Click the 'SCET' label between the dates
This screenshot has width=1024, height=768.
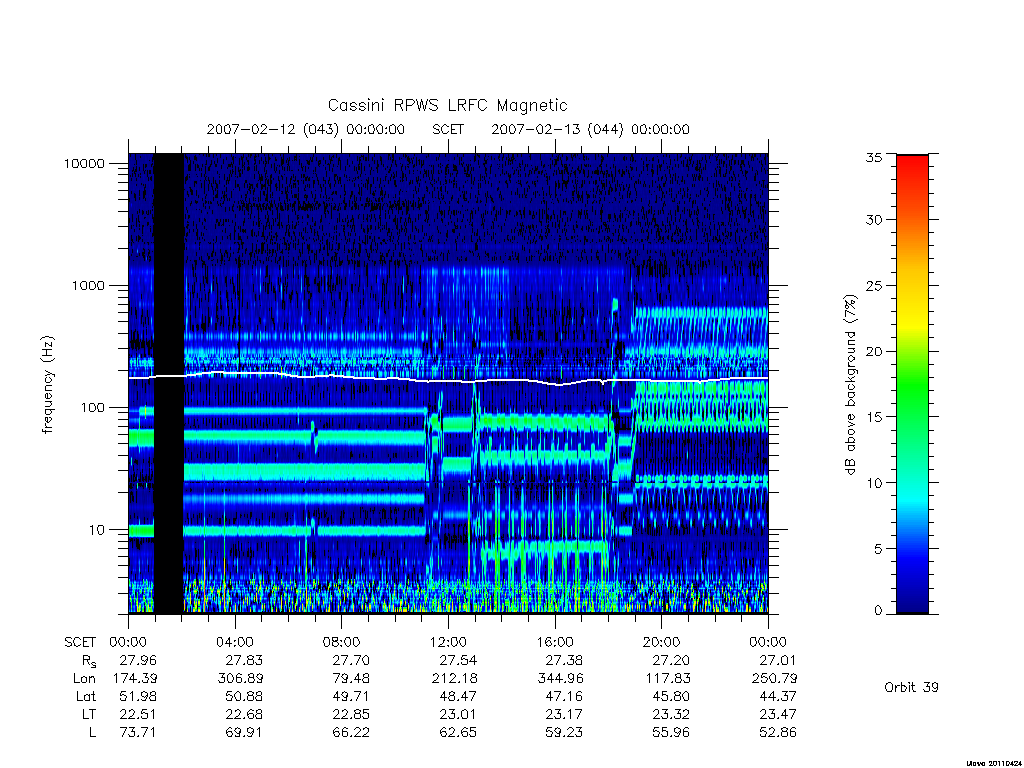(448, 129)
